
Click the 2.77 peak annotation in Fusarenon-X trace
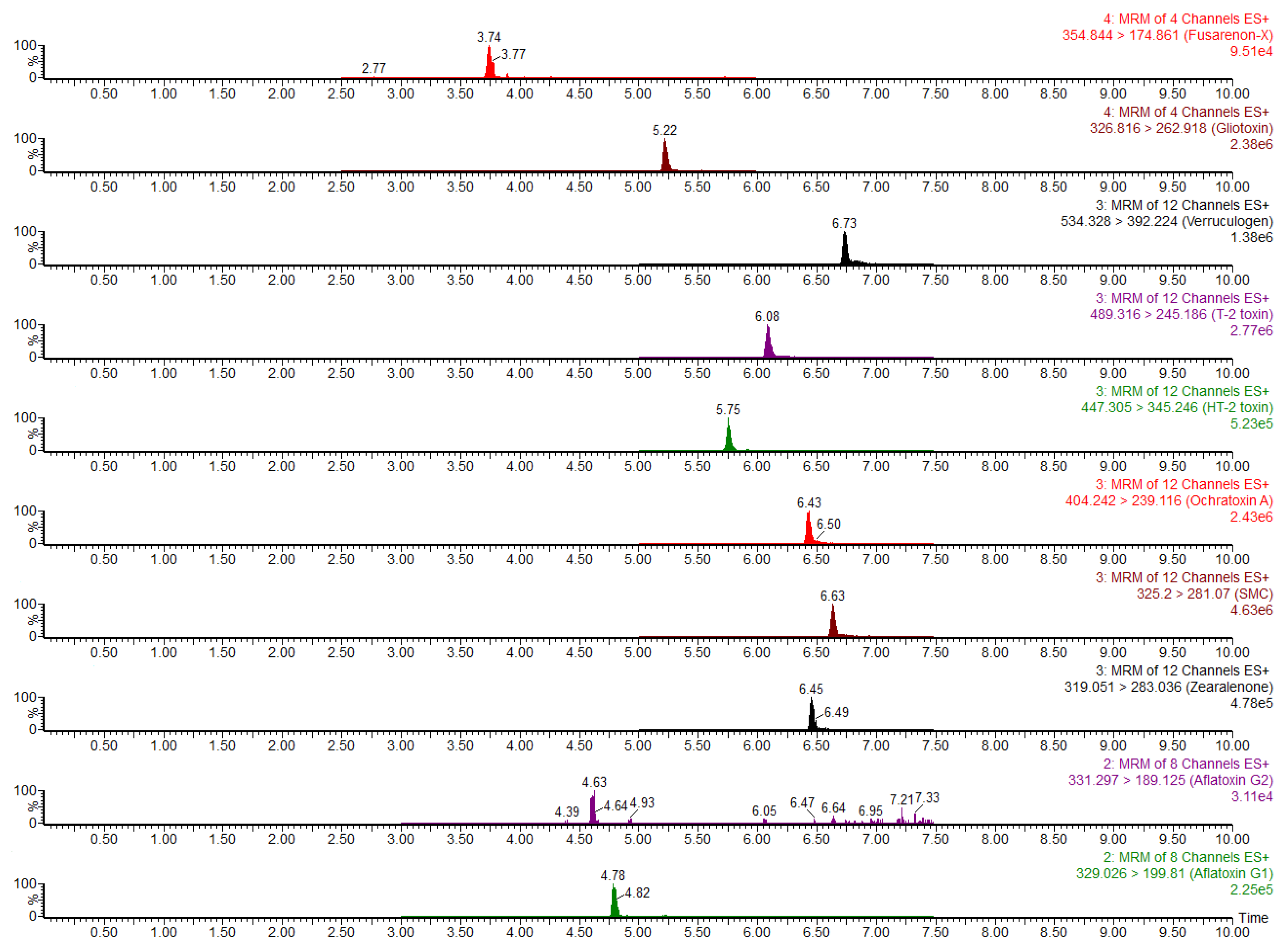click(373, 68)
